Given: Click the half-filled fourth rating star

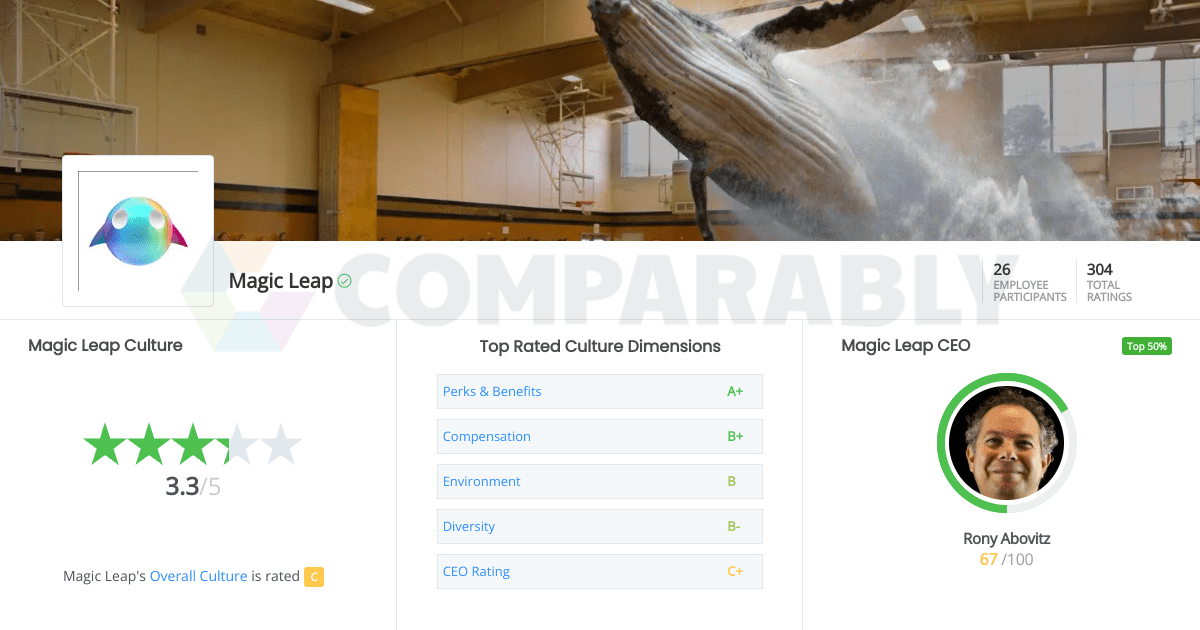Looking at the screenshot, I should click(x=236, y=444).
